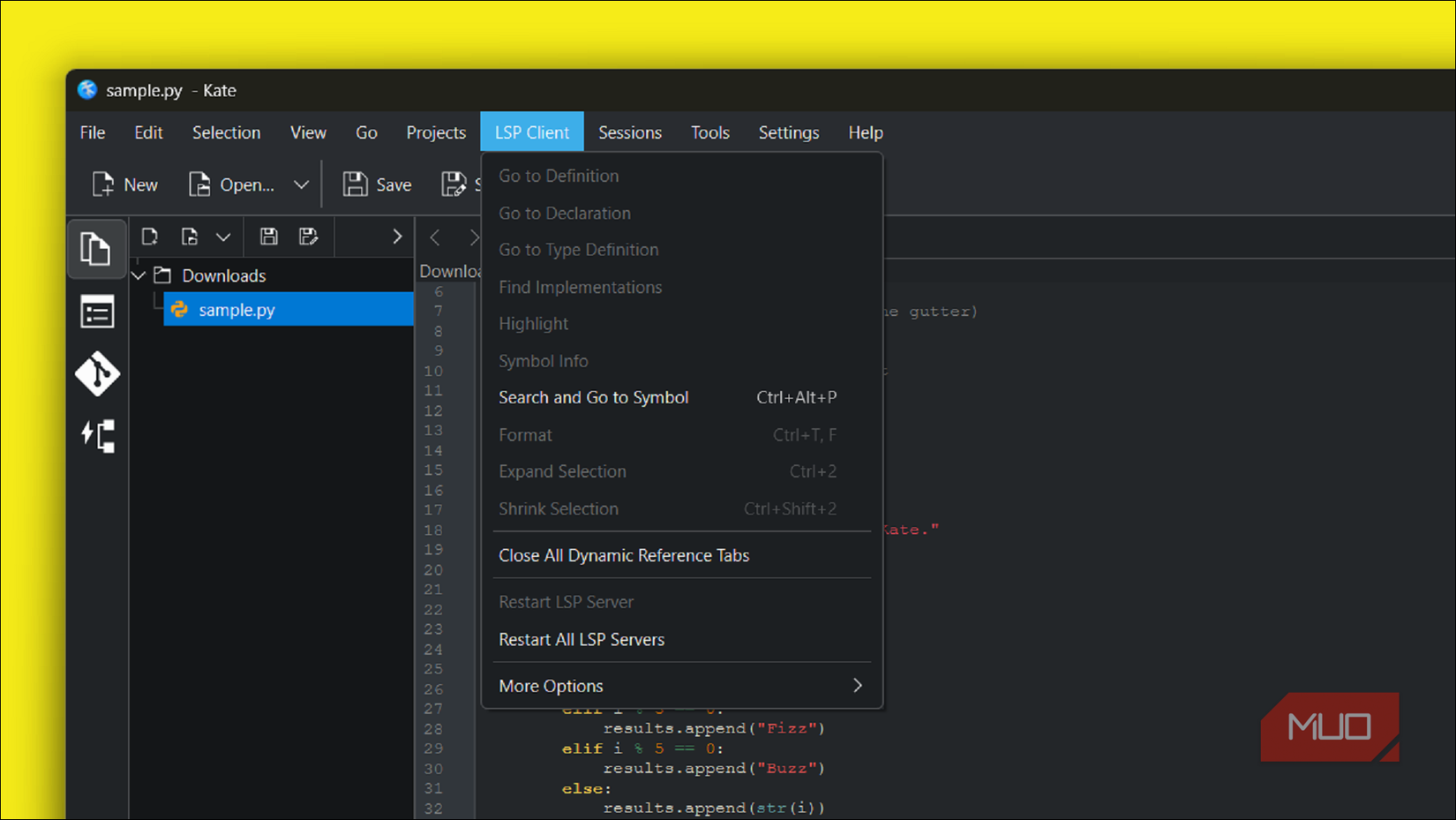Open the Build plugin panel icon
The height and width of the screenshot is (820, 1456).
pos(97,436)
